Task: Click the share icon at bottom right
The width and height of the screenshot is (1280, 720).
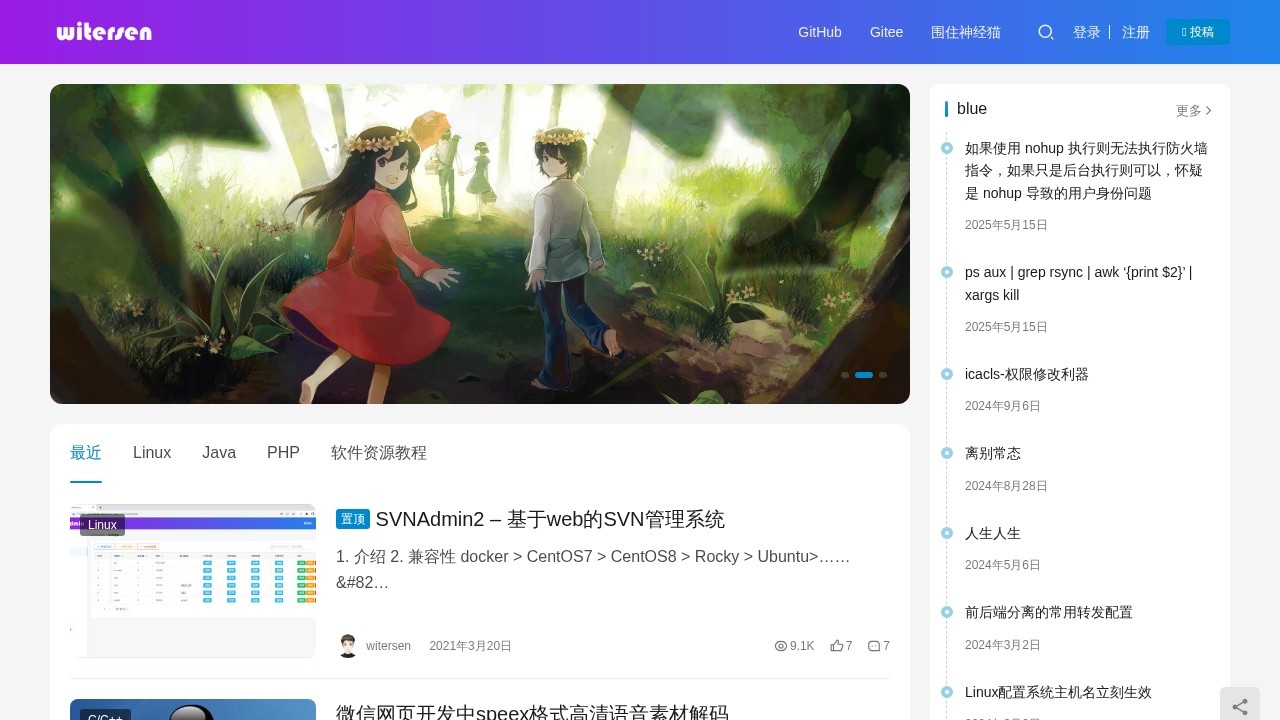Action: (x=1239, y=706)
